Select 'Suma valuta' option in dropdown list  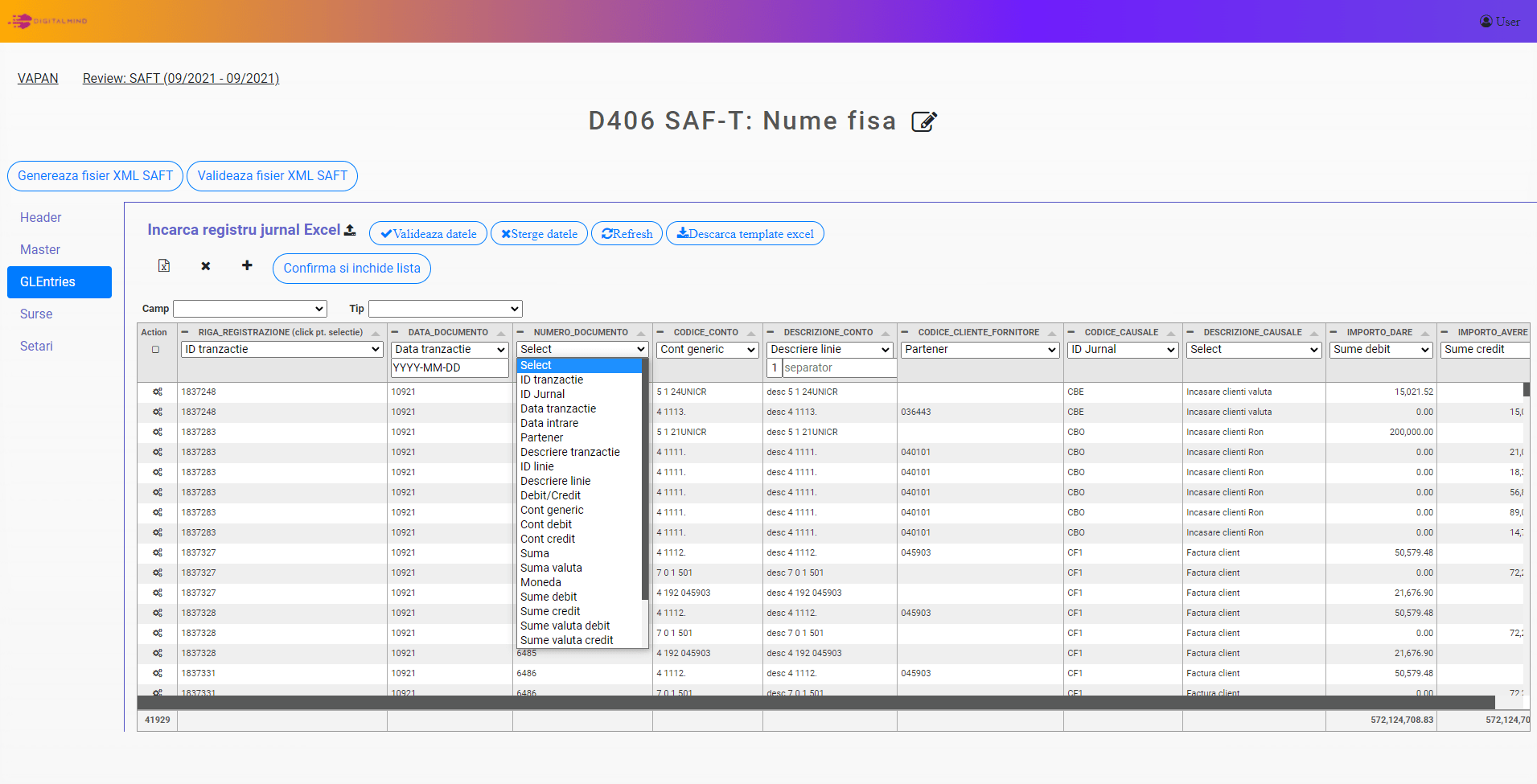[551, 568]
